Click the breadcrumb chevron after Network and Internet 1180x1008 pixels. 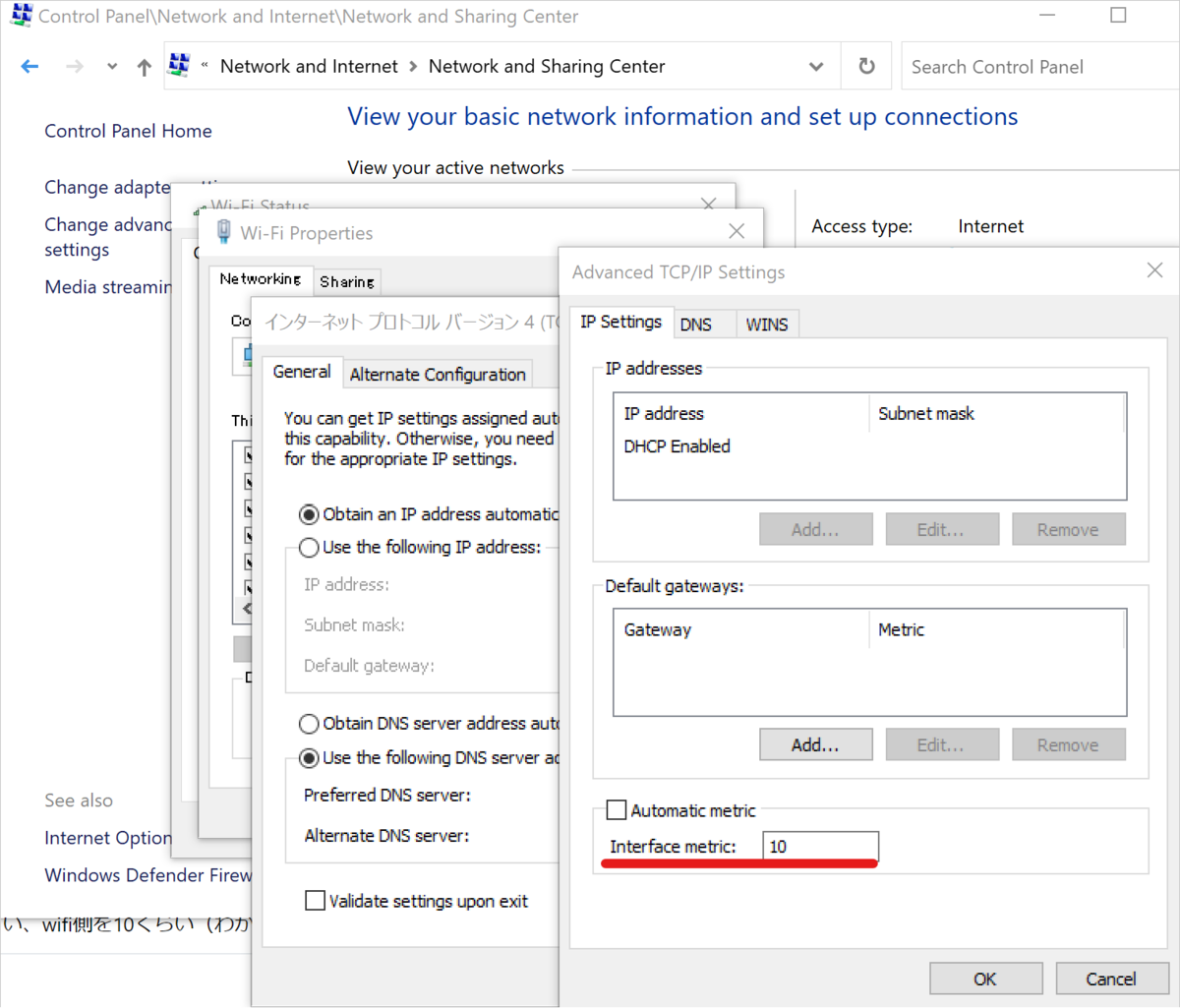pos(413,67)
